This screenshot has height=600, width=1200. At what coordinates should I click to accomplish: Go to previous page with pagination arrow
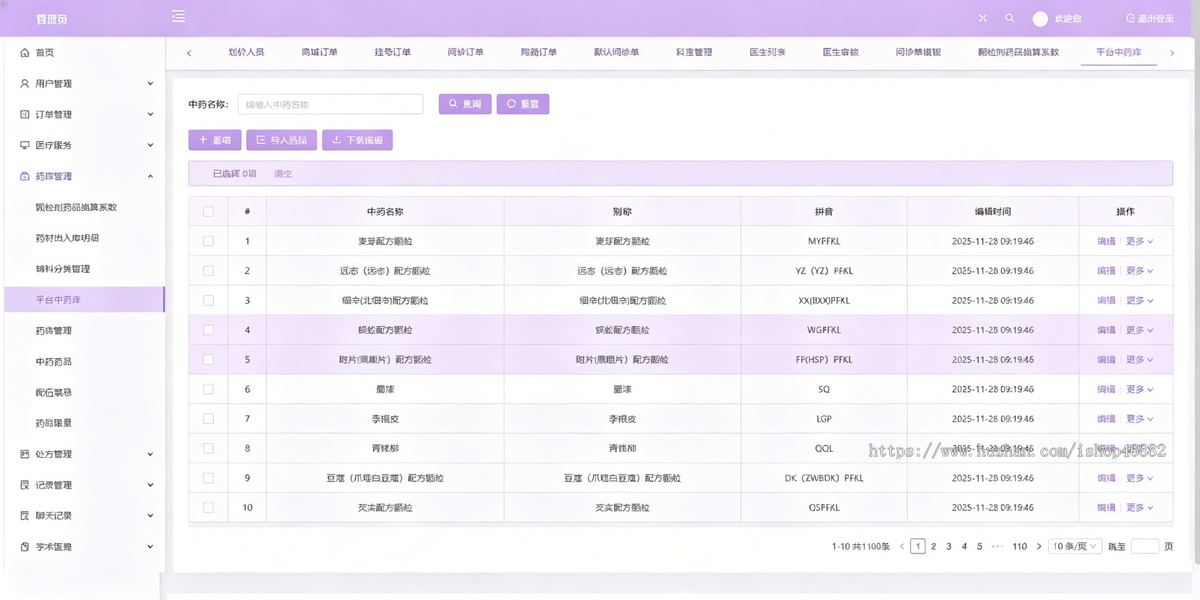[x=901, y=546]
